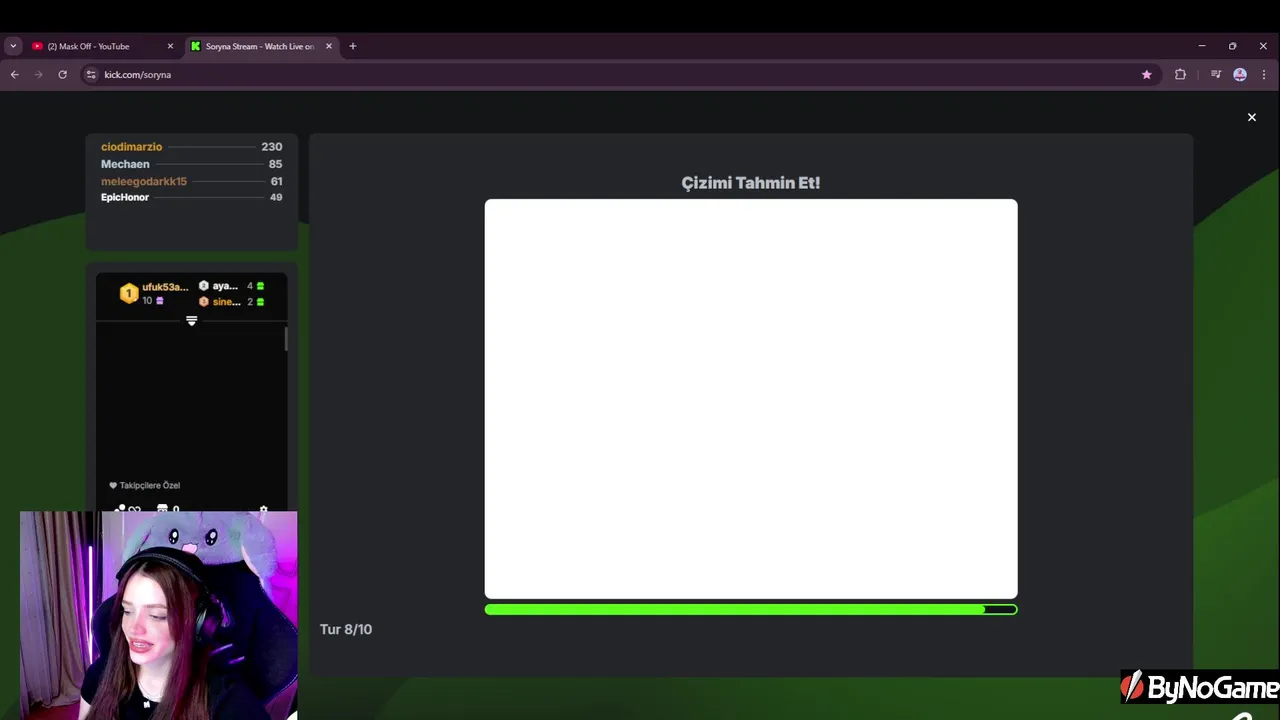Select player meleegodarkk15 in scoreboard
Screen dimensions: 1280x720
144,181
